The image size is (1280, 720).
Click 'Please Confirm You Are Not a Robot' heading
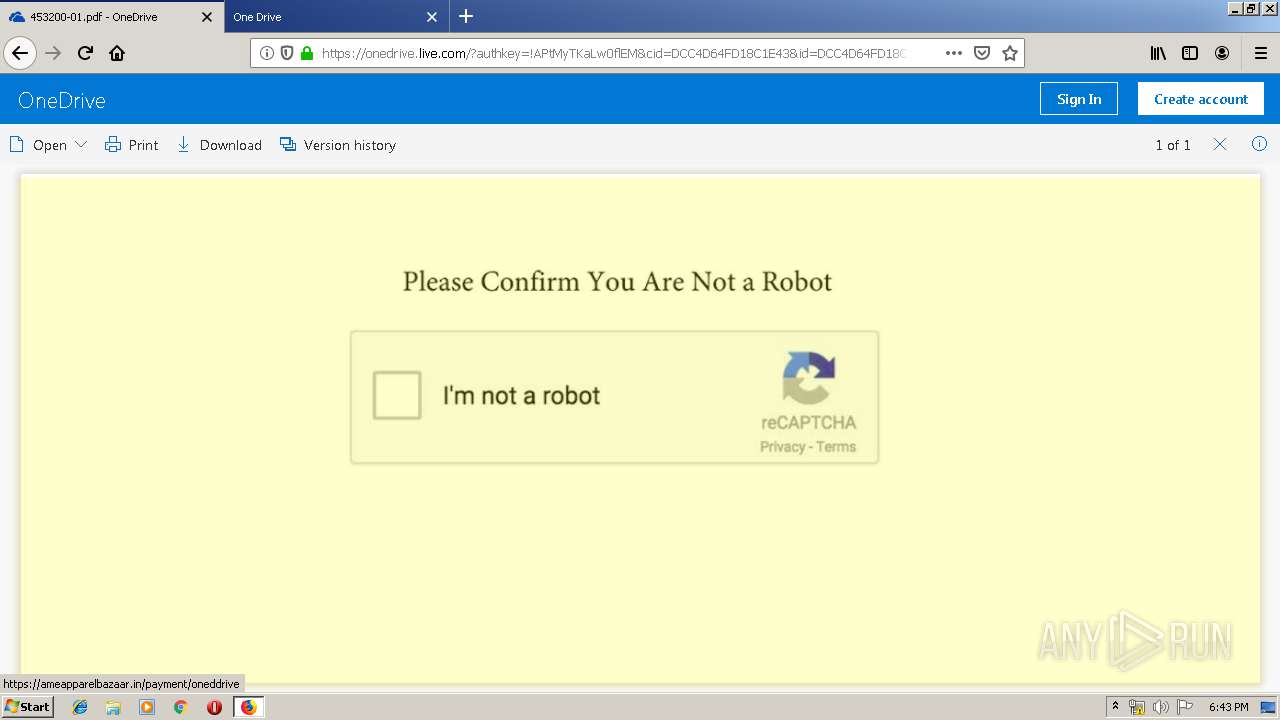click(x=617, y=281)
